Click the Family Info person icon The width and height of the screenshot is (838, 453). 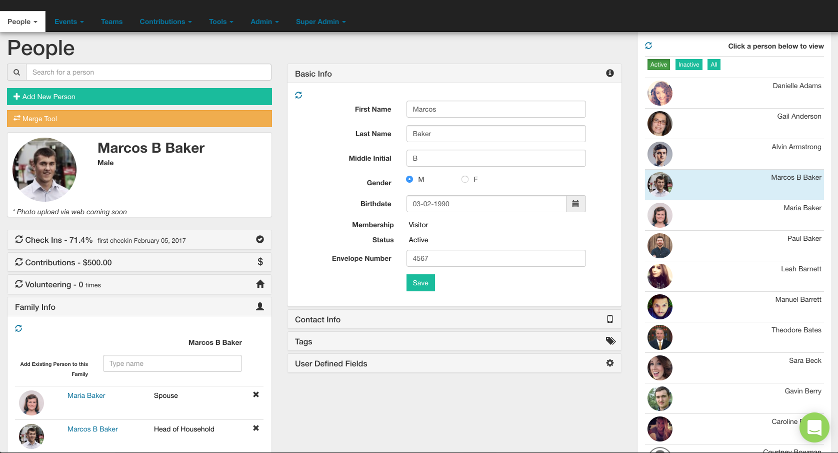(260, 307)
